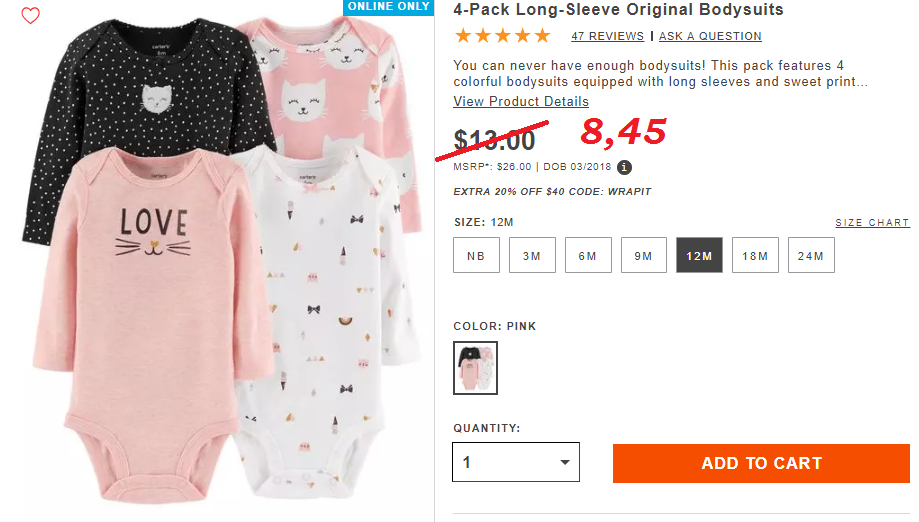919x522 pixels.
Task: Open the Quantity dropdown
Action: click(x=516, y=462)
